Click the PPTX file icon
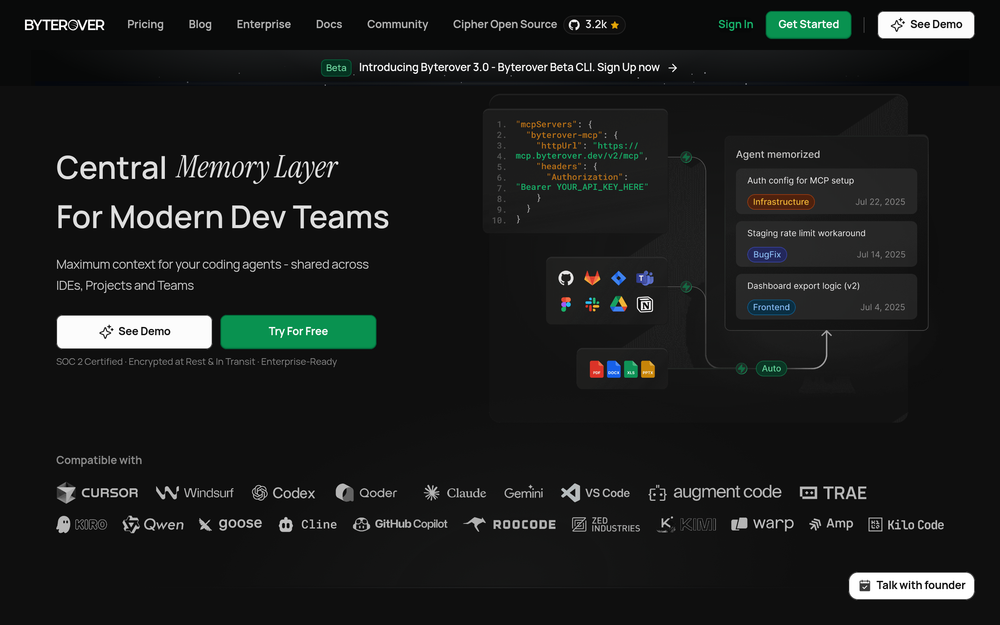1000x625 pixels. (x=648, y=369)
